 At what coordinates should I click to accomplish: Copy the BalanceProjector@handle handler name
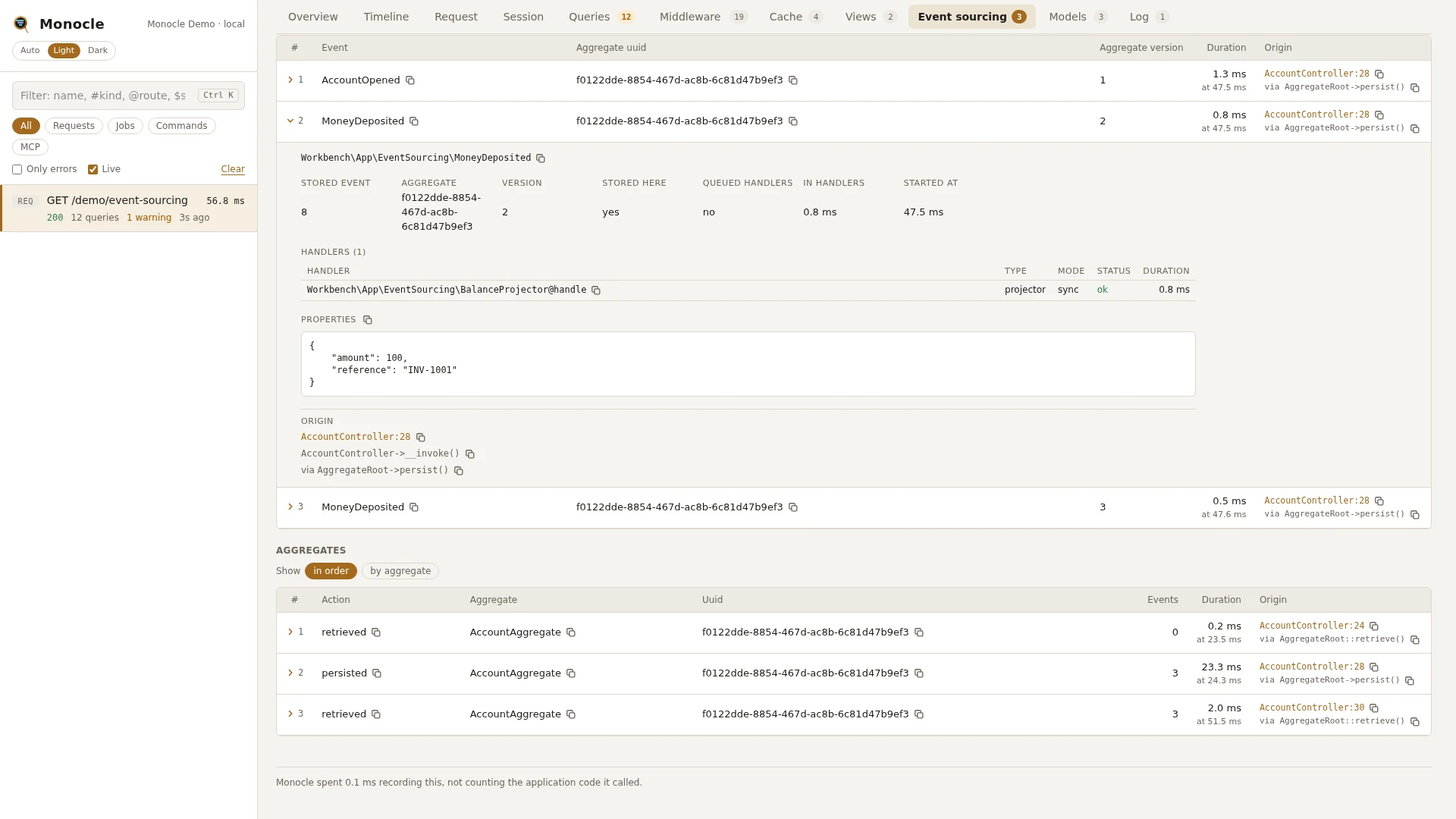(x=596, y=290)
